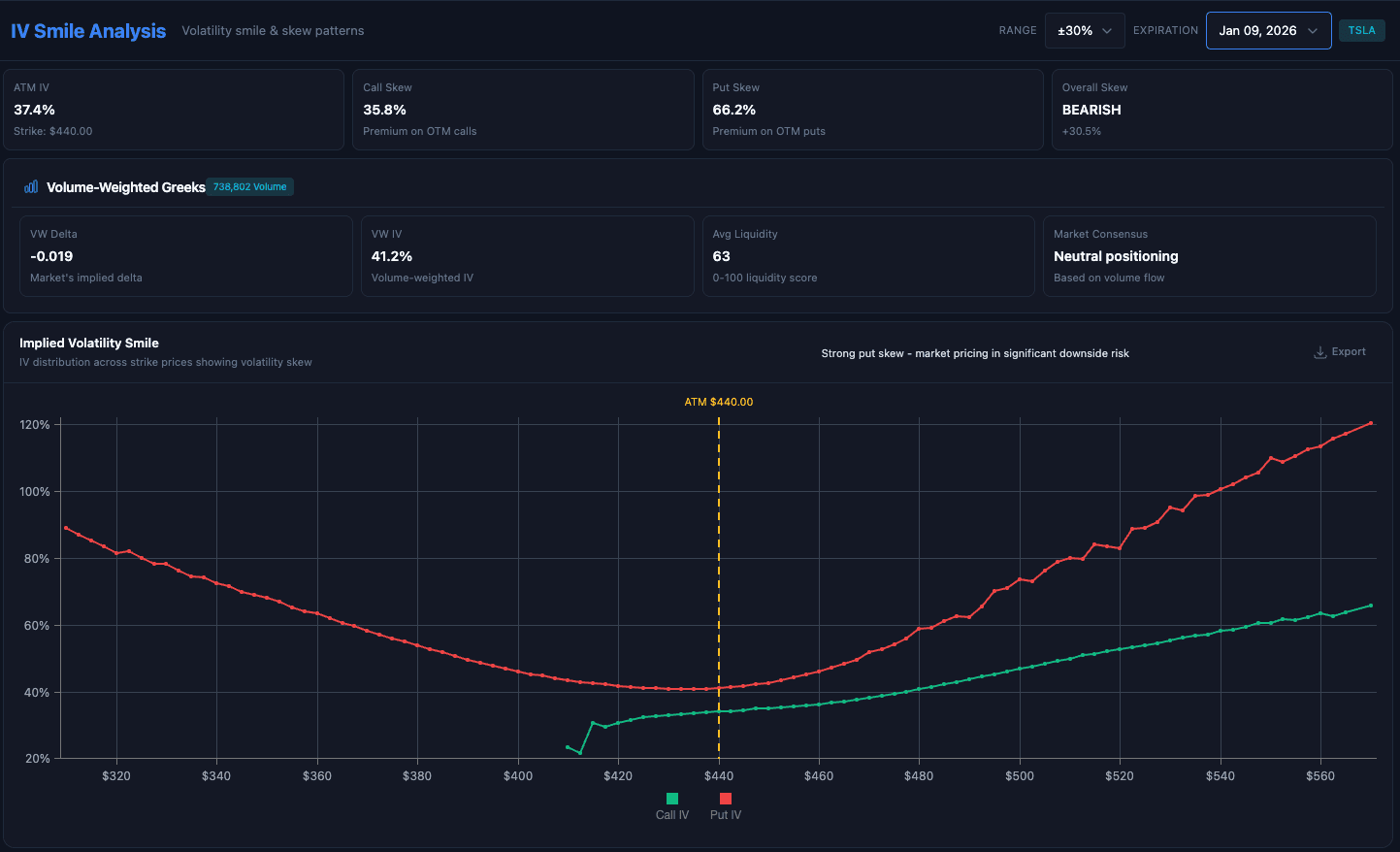Screen dimensions: 1400x852
Task: Click the Neutral positioning consensus text
Action: pos(1116,256)
